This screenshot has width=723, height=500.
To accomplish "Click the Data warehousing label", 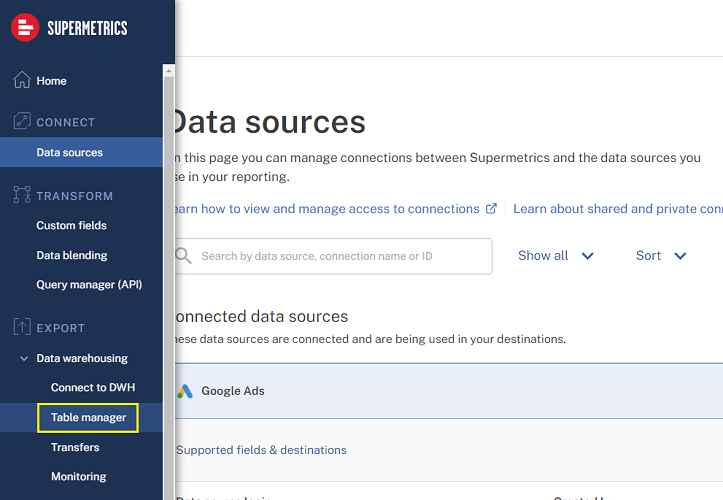I will 82,358.
